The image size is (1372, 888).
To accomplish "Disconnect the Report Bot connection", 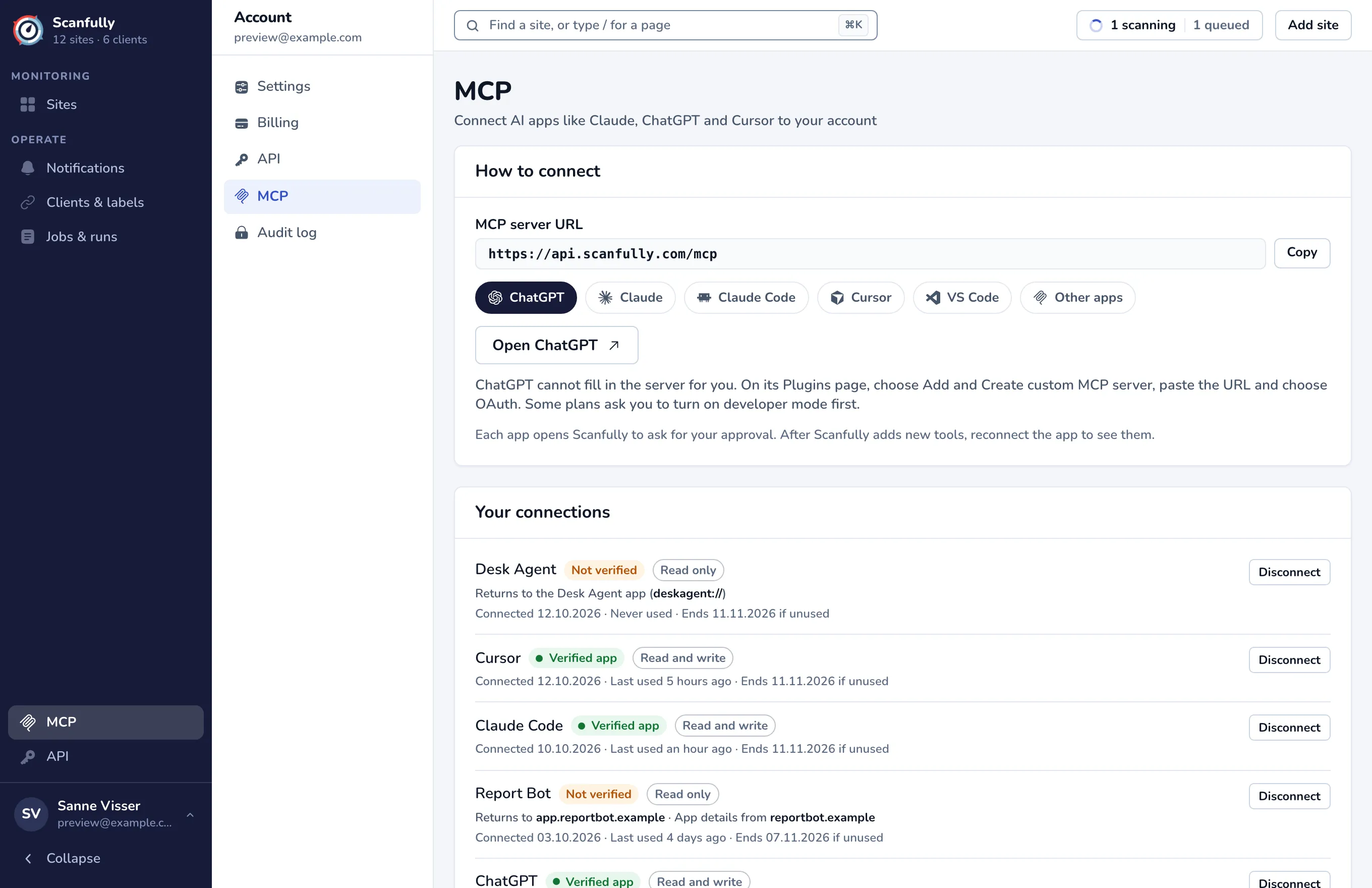I will (x=1289, y=796).
